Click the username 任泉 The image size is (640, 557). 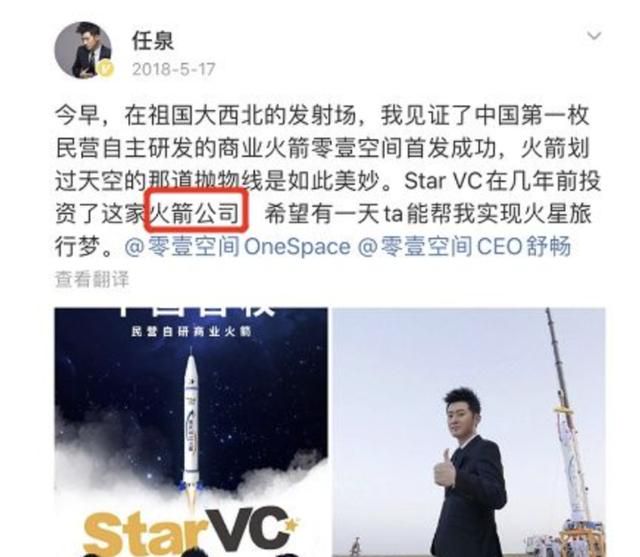(153, 41)
